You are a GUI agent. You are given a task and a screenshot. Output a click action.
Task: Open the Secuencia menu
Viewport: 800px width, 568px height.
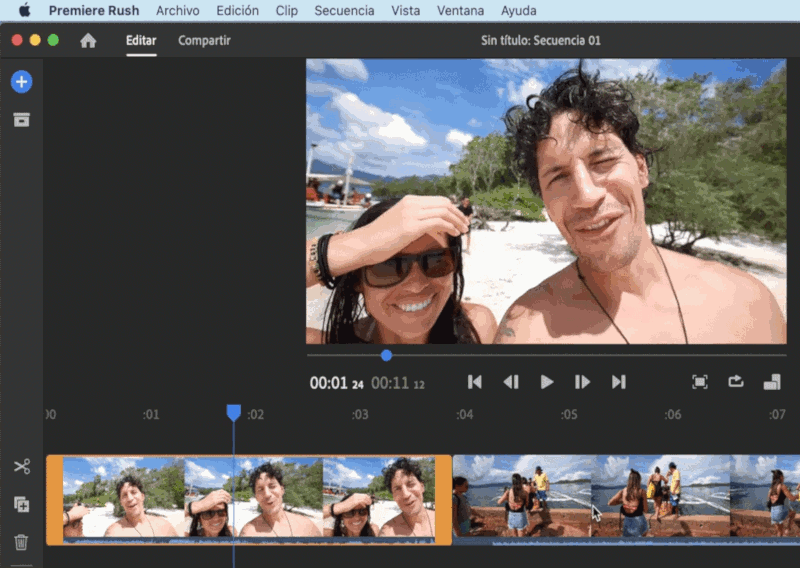[x=344, y=11]
